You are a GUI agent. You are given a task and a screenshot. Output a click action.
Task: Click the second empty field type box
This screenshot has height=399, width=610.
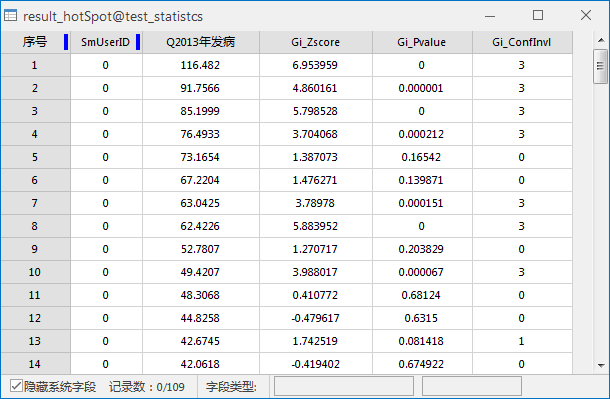472,386
